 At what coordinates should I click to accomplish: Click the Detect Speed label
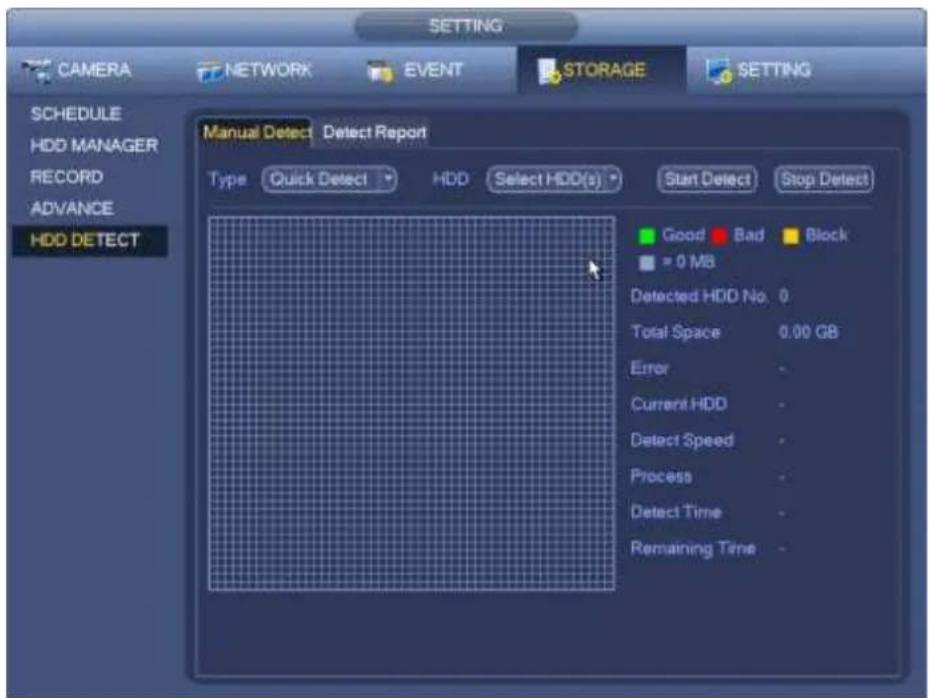(682, 441)
